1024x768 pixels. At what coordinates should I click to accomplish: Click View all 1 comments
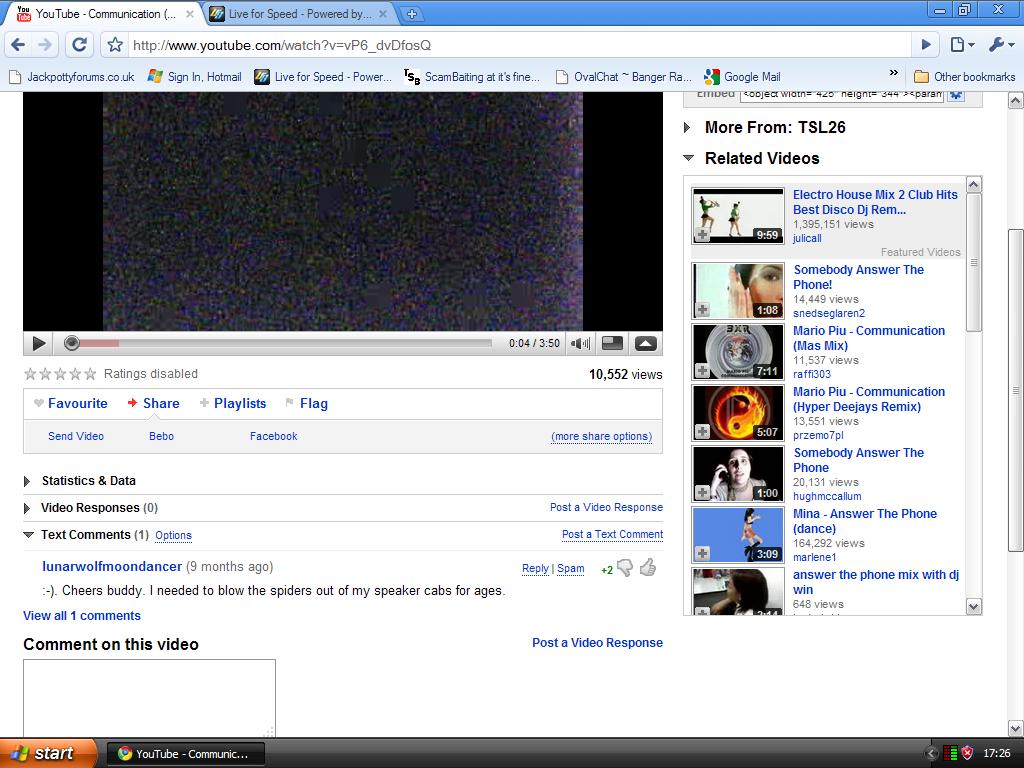(x=82, y=616)
